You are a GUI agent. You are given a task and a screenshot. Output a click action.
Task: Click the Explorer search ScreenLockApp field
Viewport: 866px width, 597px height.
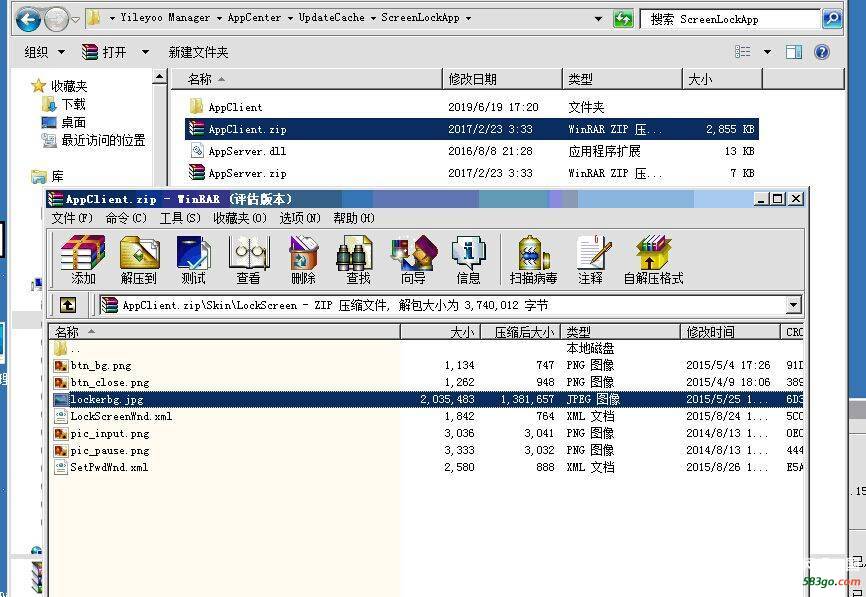(730, 19)
